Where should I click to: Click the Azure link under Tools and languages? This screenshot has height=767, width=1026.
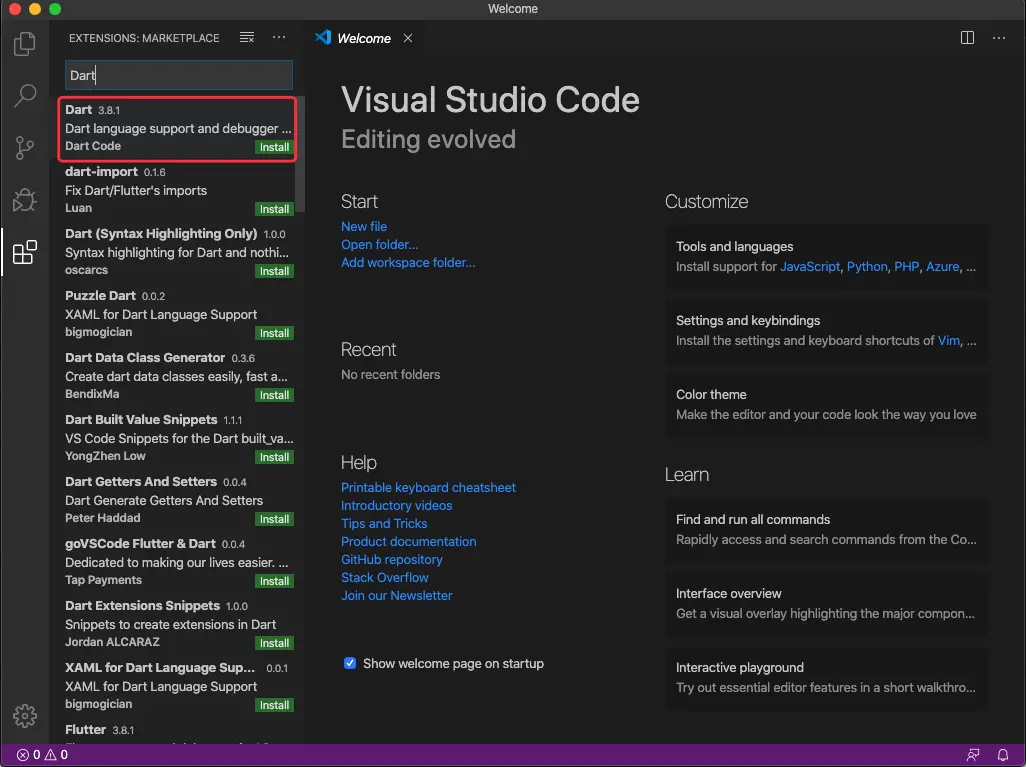click(942, 267)
